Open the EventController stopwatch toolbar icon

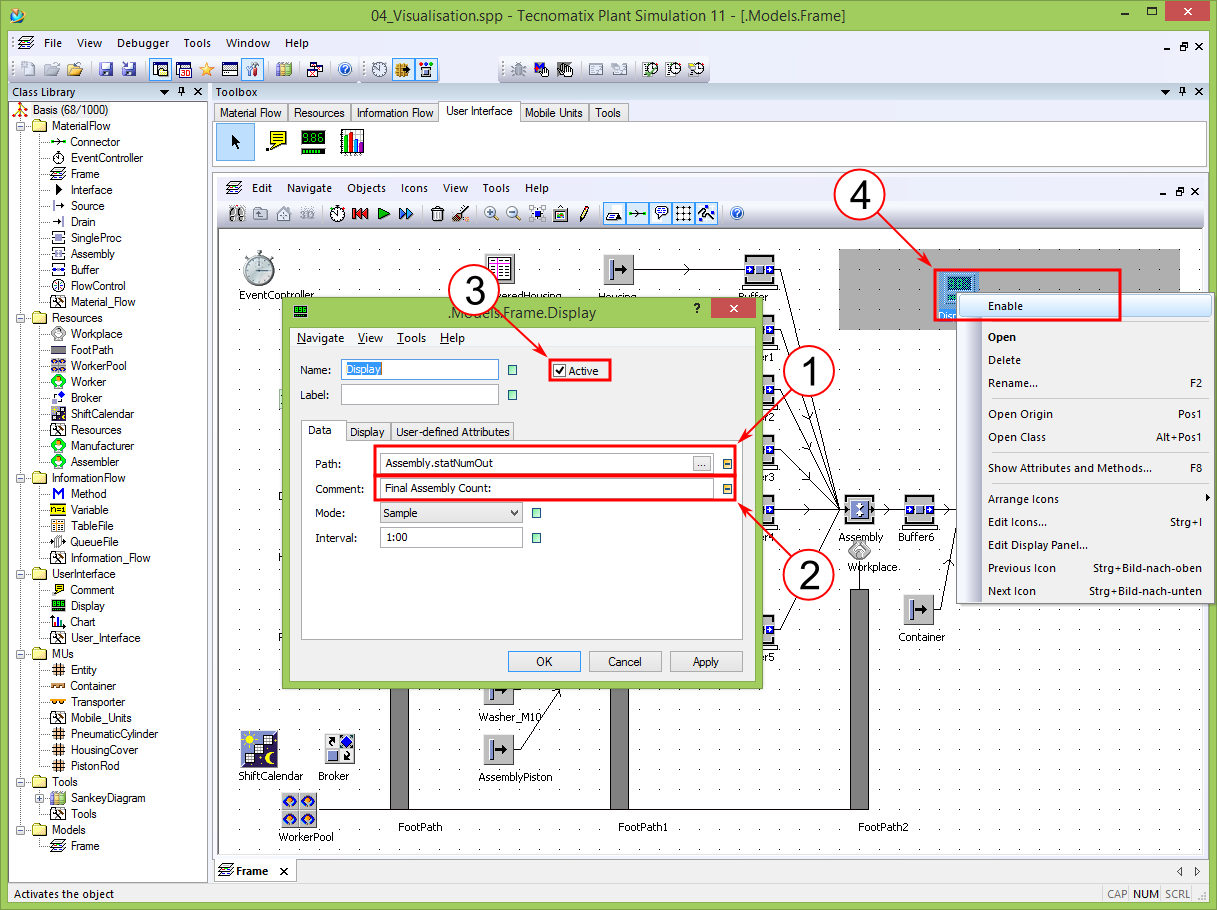pos(337,214)
